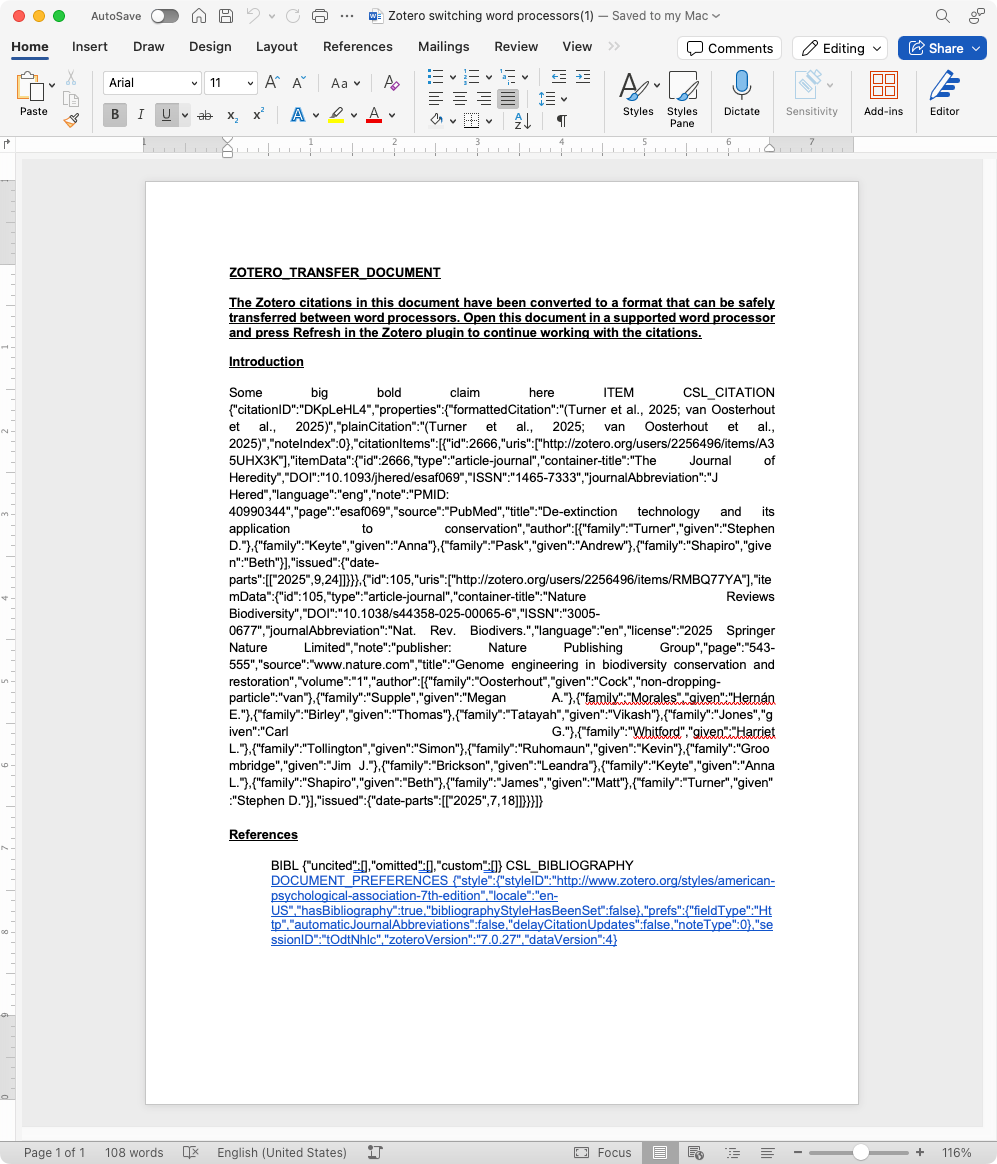The width and height of the screenshot is (997, 1164).
Task: Open the Comments pane button
Action: (729, 48)
